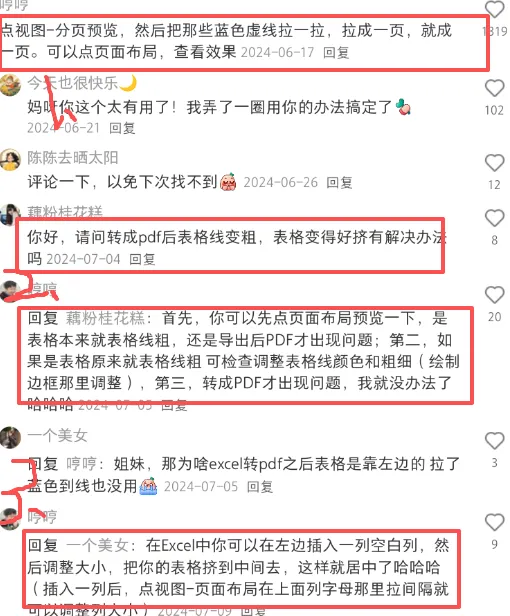Like the reply with 20 likes
This screenshot has height=616, width=510.
(494, 295)
